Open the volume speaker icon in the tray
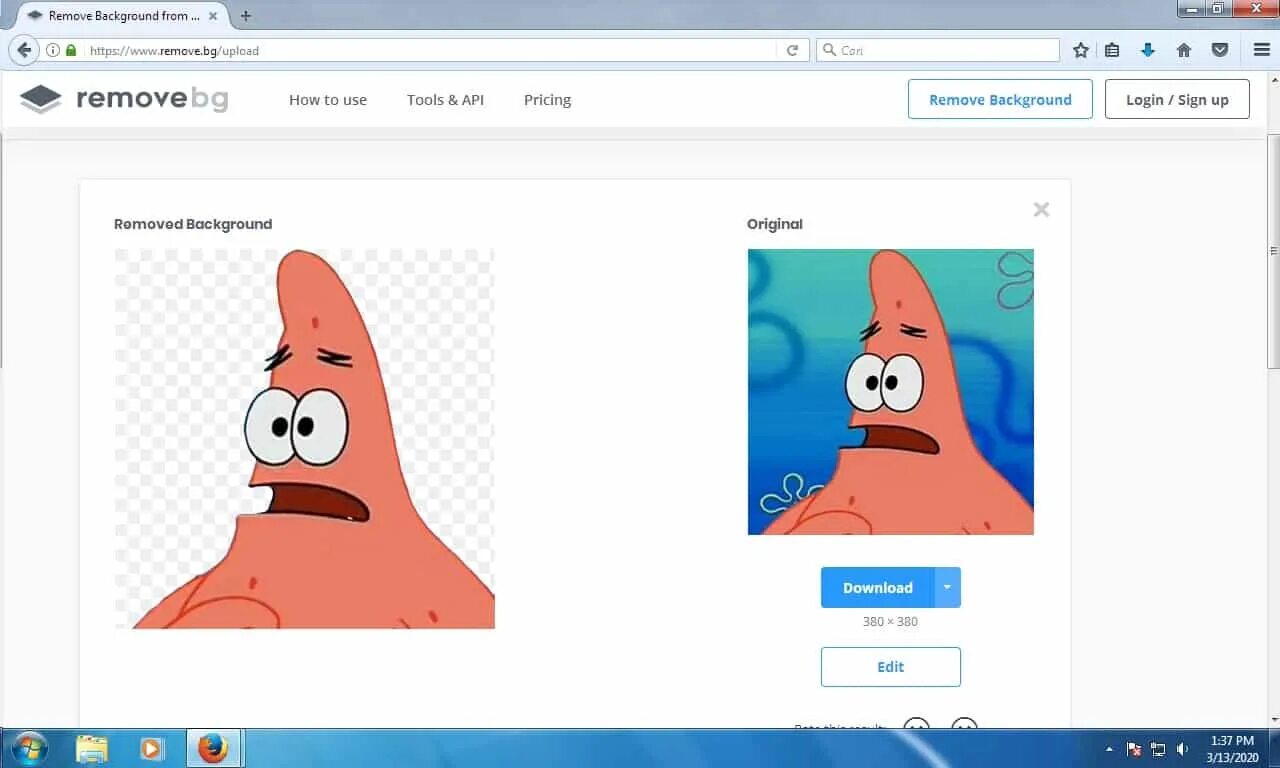This screenshot has height=768, width=1280. [1183, 749]
